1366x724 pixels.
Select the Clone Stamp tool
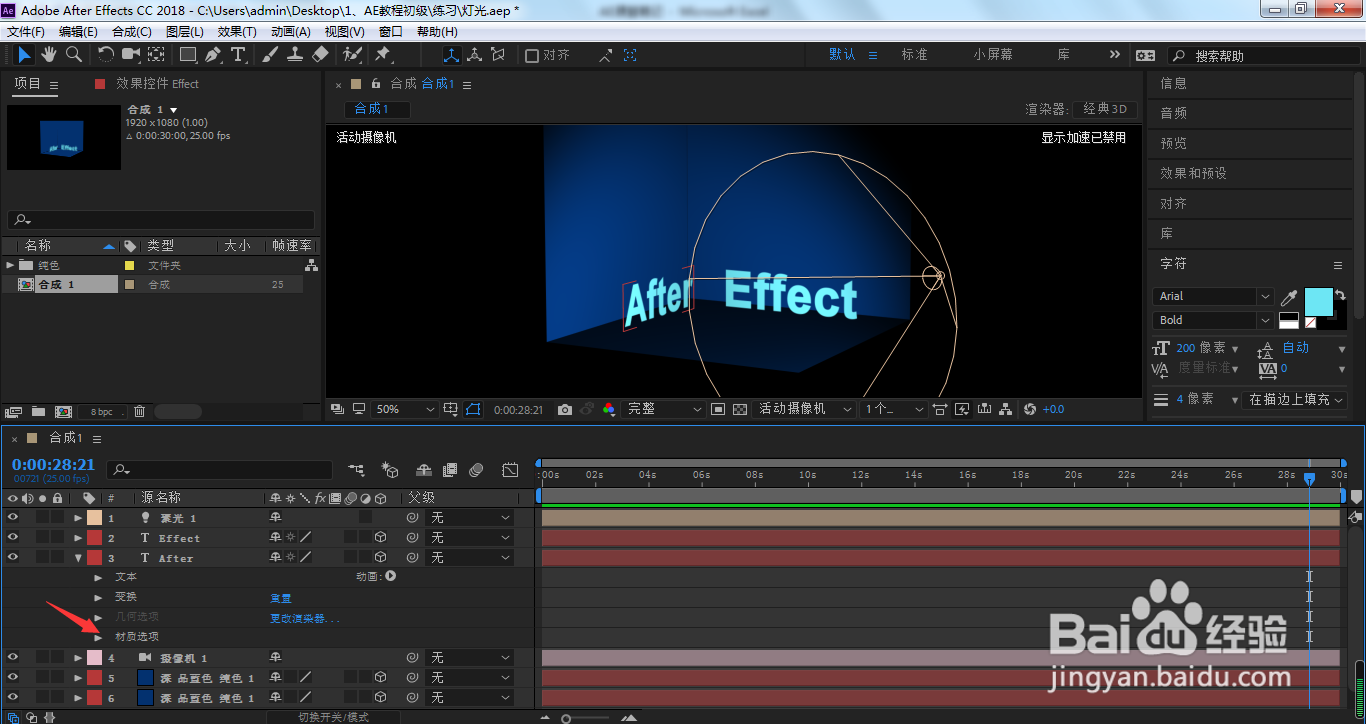(x=295, y=55)
